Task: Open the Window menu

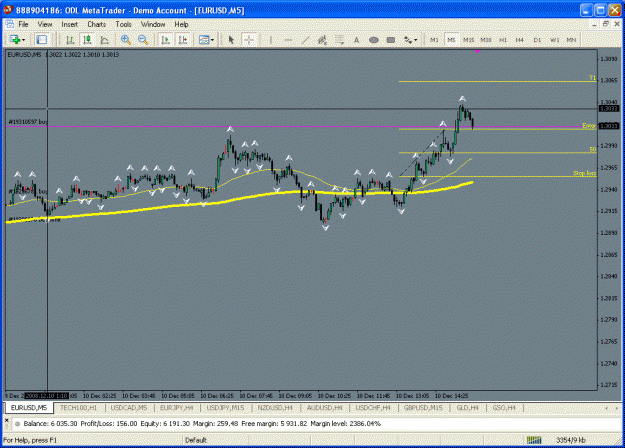Action: pos(153,24)
